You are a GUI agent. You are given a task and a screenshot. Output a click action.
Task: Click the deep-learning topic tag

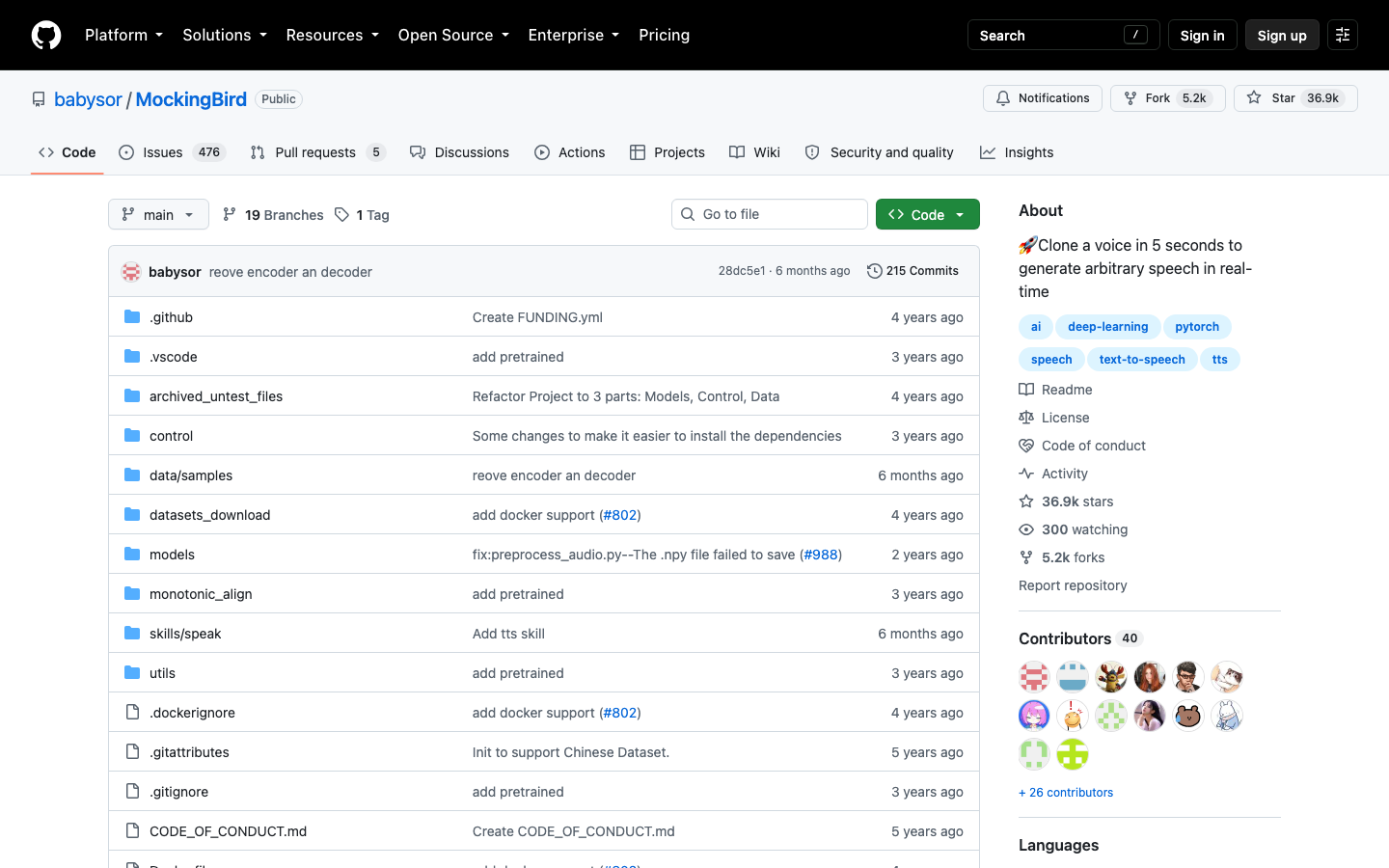tap(1107, 327)
